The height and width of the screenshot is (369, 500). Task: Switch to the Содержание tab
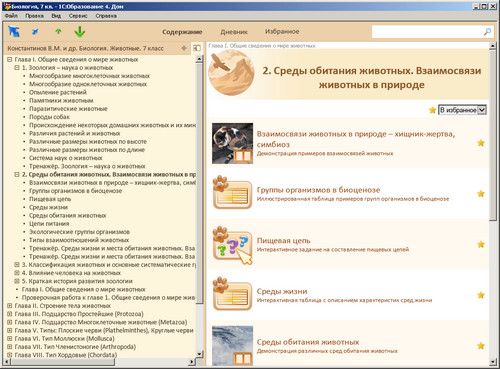[x=182, y=32]
